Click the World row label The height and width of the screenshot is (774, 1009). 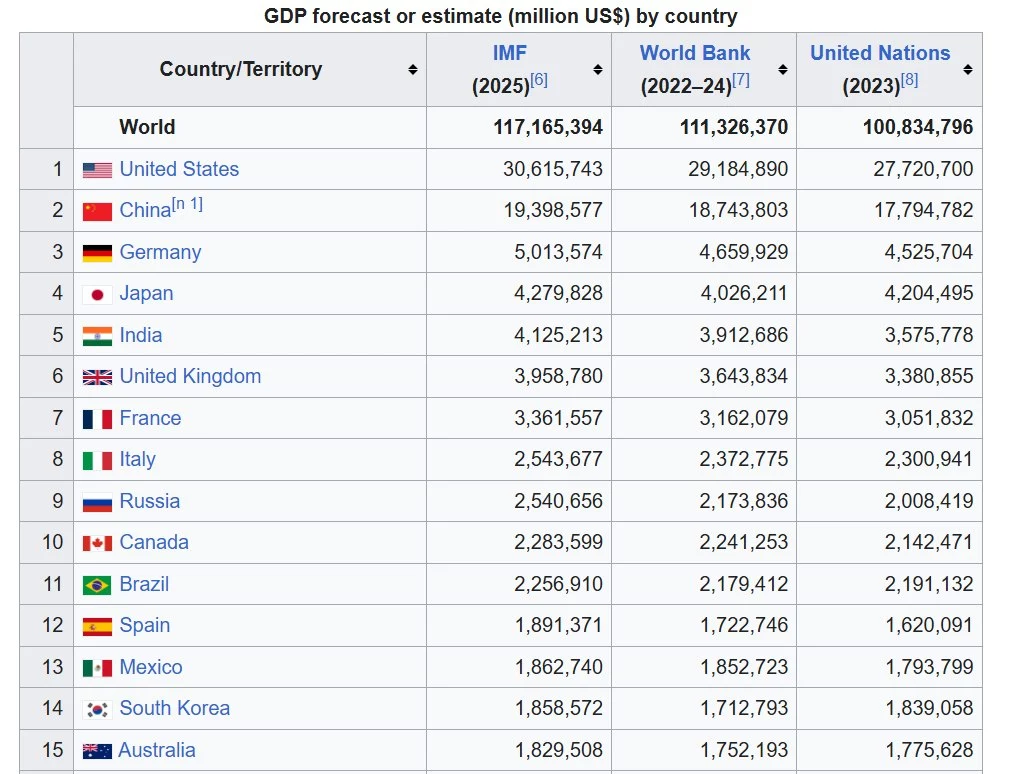point(147,127)
